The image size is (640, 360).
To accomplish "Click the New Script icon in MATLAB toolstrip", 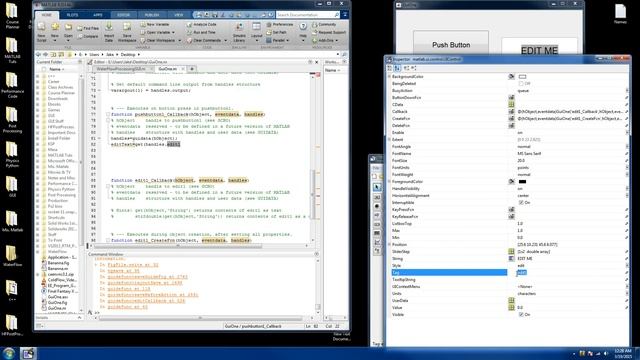I will coord(41,27).
